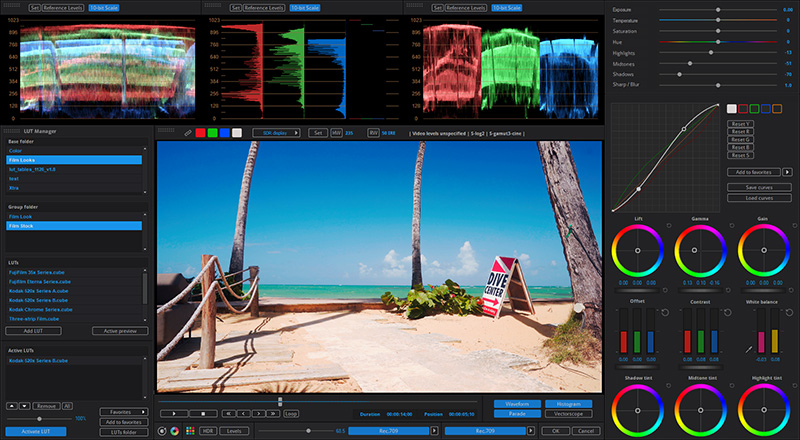Toggle Active preview
The height and width of the screenshot is (440, 800).
[120, 331]
